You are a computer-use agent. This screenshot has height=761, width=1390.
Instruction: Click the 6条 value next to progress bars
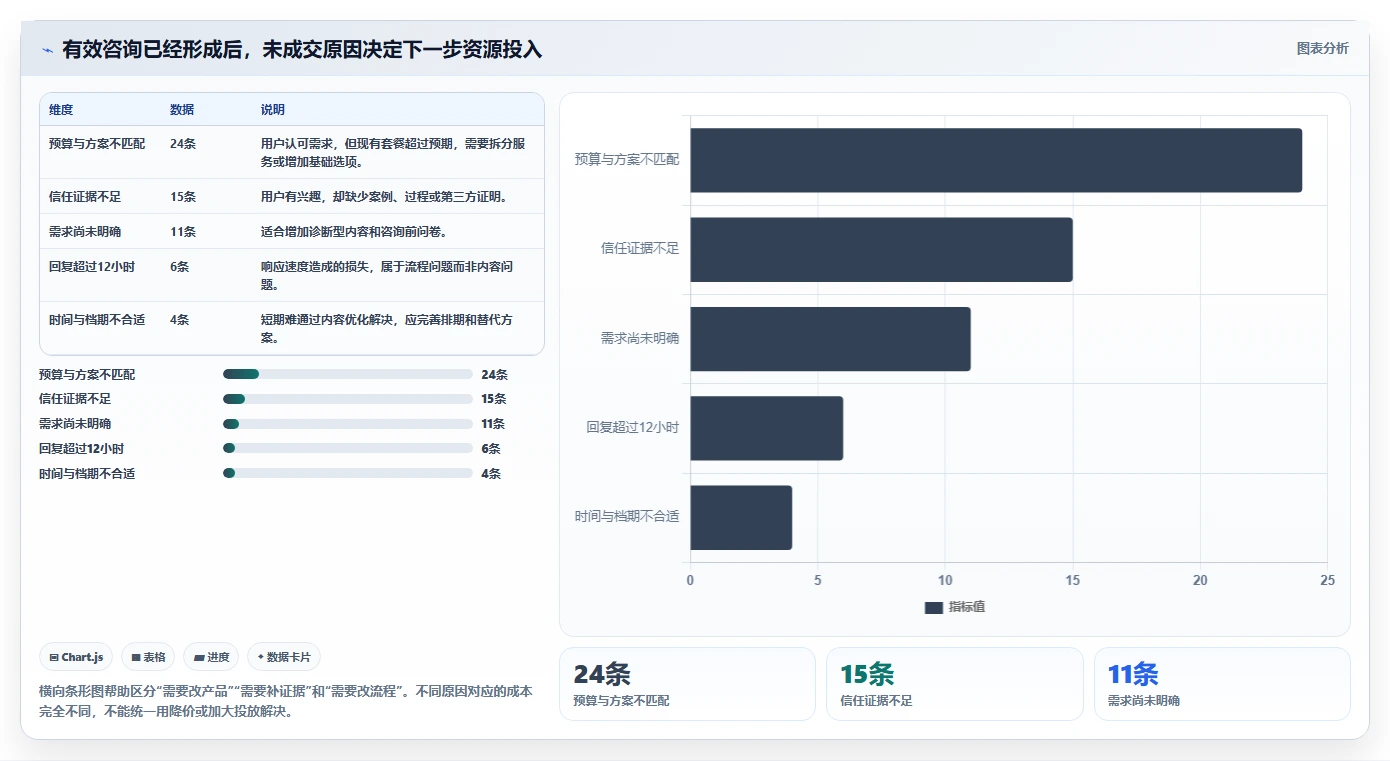point(491,449)
